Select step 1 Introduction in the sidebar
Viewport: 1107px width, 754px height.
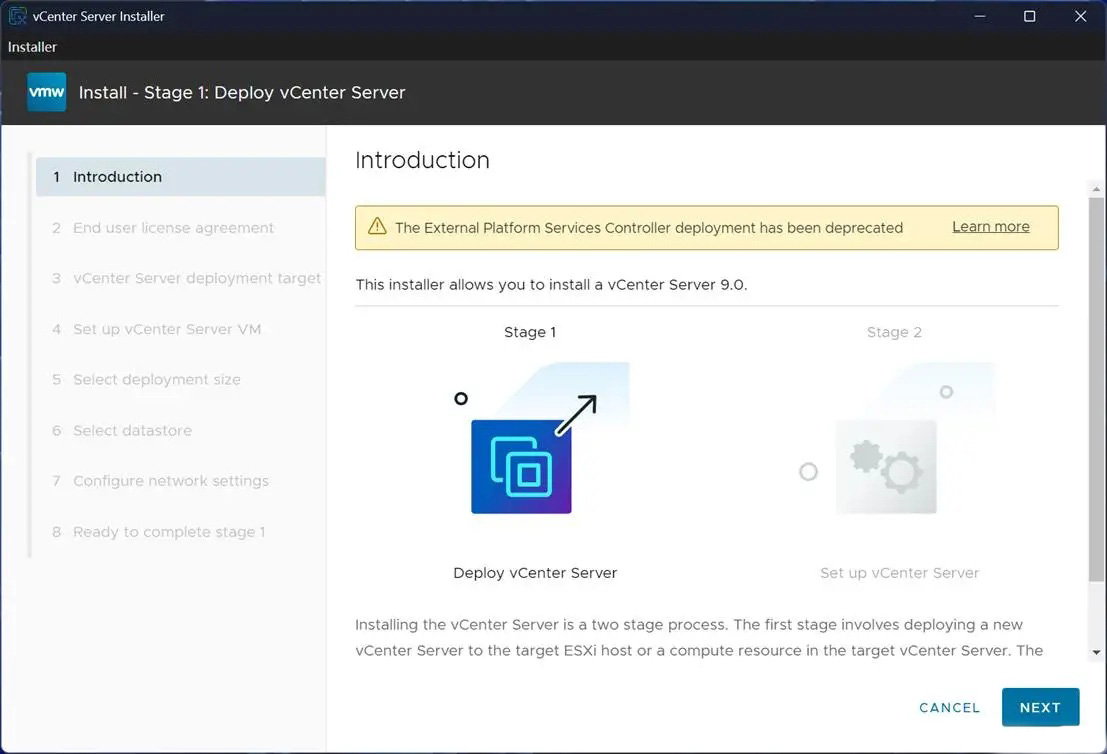[x=117, y=176]
